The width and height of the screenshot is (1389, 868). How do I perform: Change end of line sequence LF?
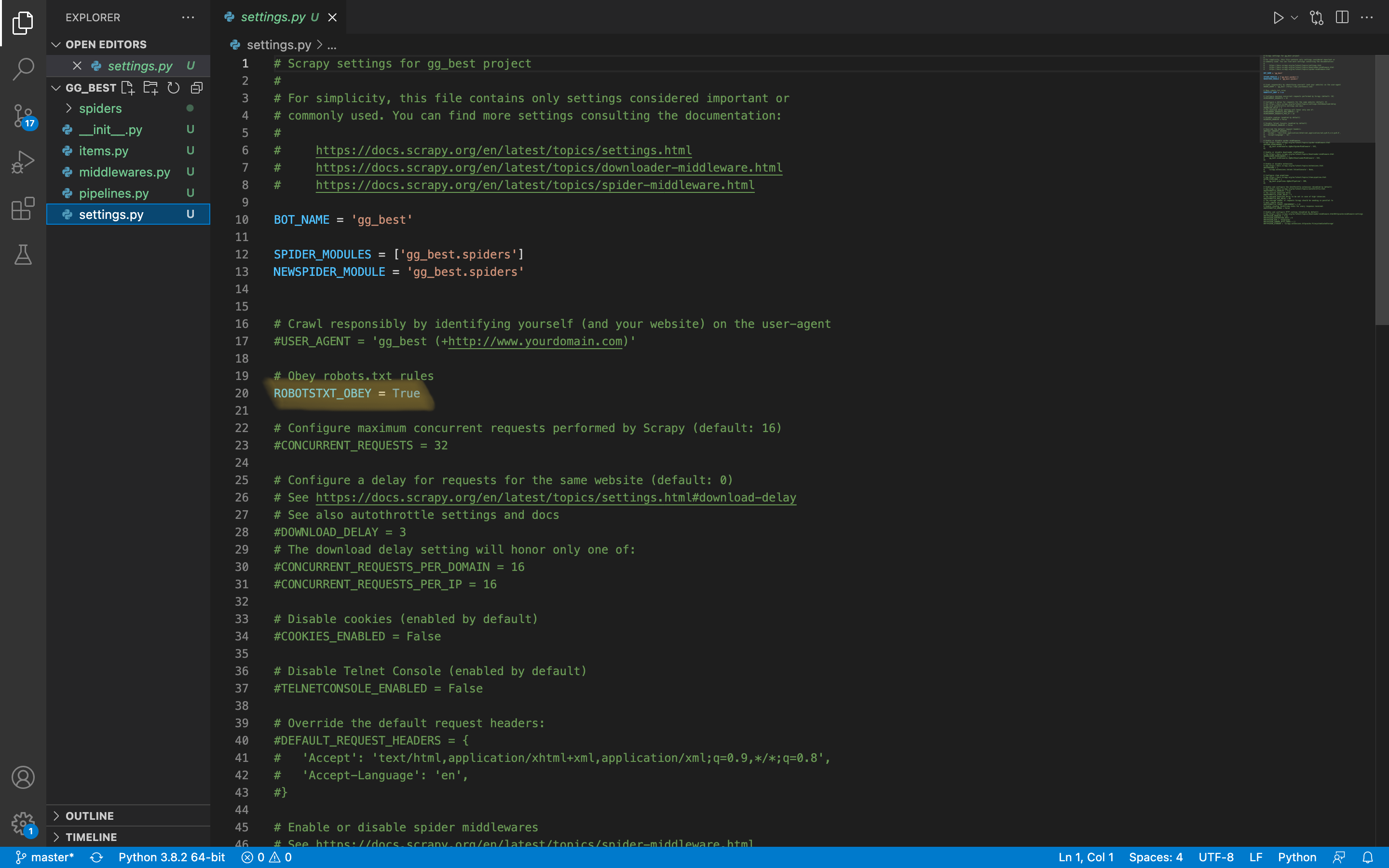(x=1256, y=857)
